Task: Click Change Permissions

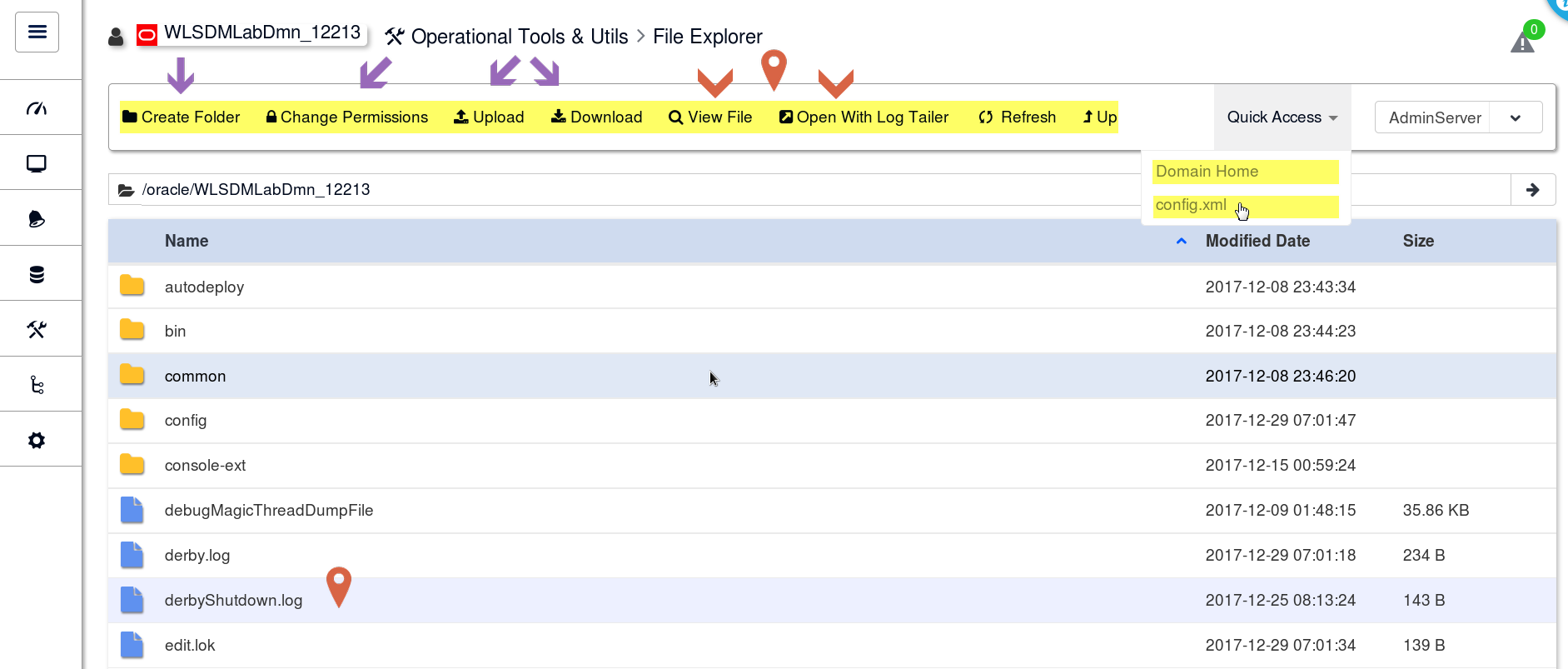Action: click(346, 117)
